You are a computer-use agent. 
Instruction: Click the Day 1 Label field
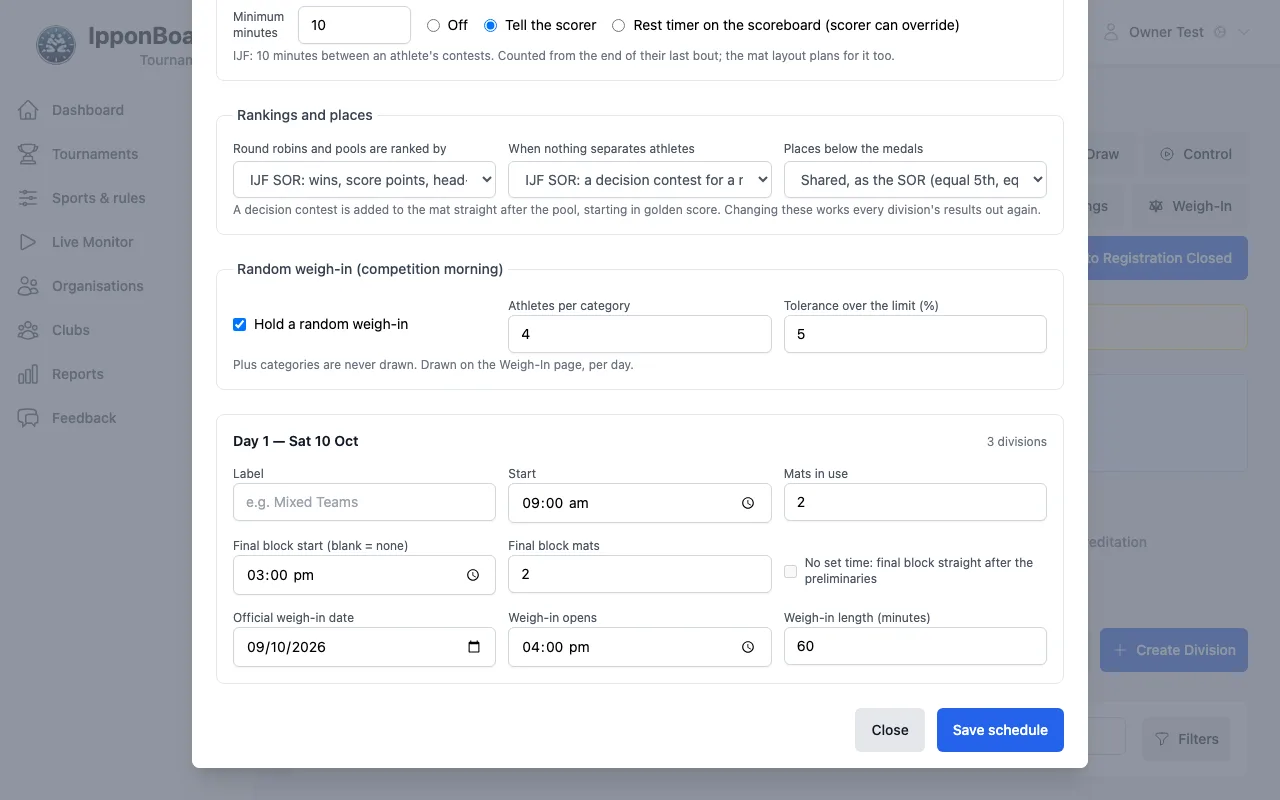pos(364,502)
